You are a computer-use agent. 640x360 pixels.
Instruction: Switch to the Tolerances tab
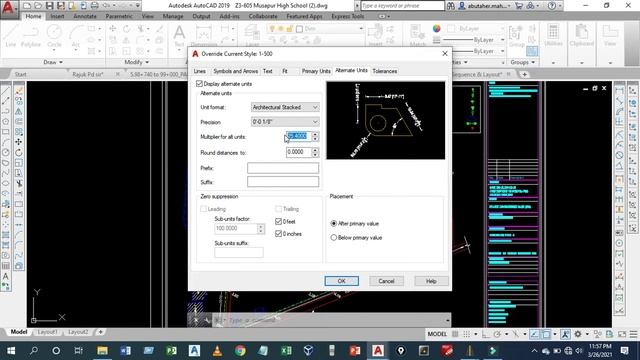[384, 71]
